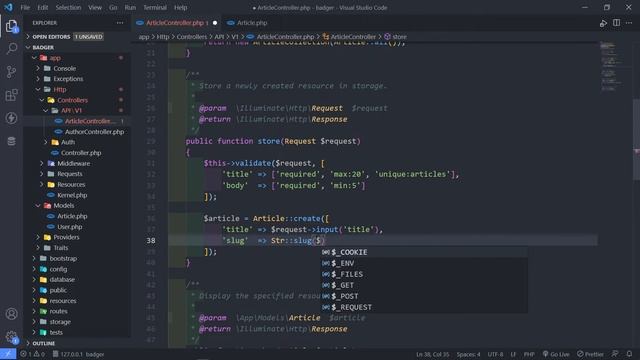
Task: Expand the routes folder
Action: pos(77,311)
